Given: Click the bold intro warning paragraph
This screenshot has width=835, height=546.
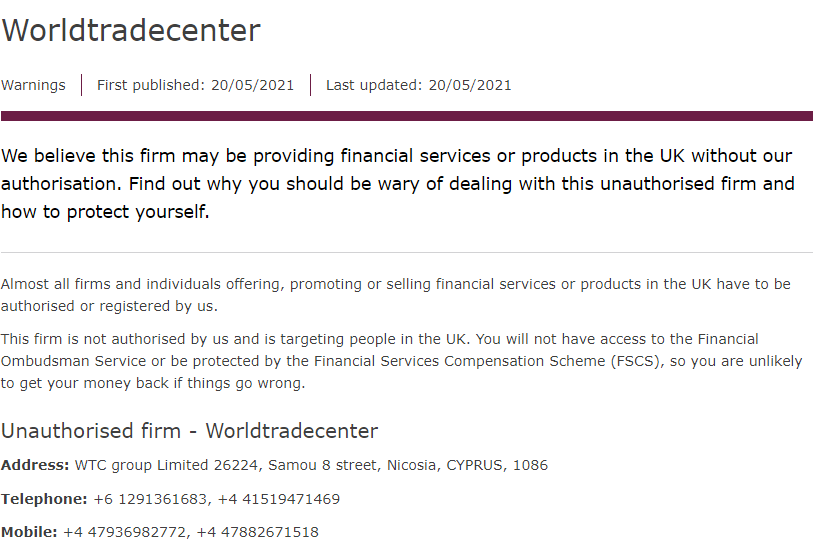Looking at the screenshot, I should (x=398, y=184).
